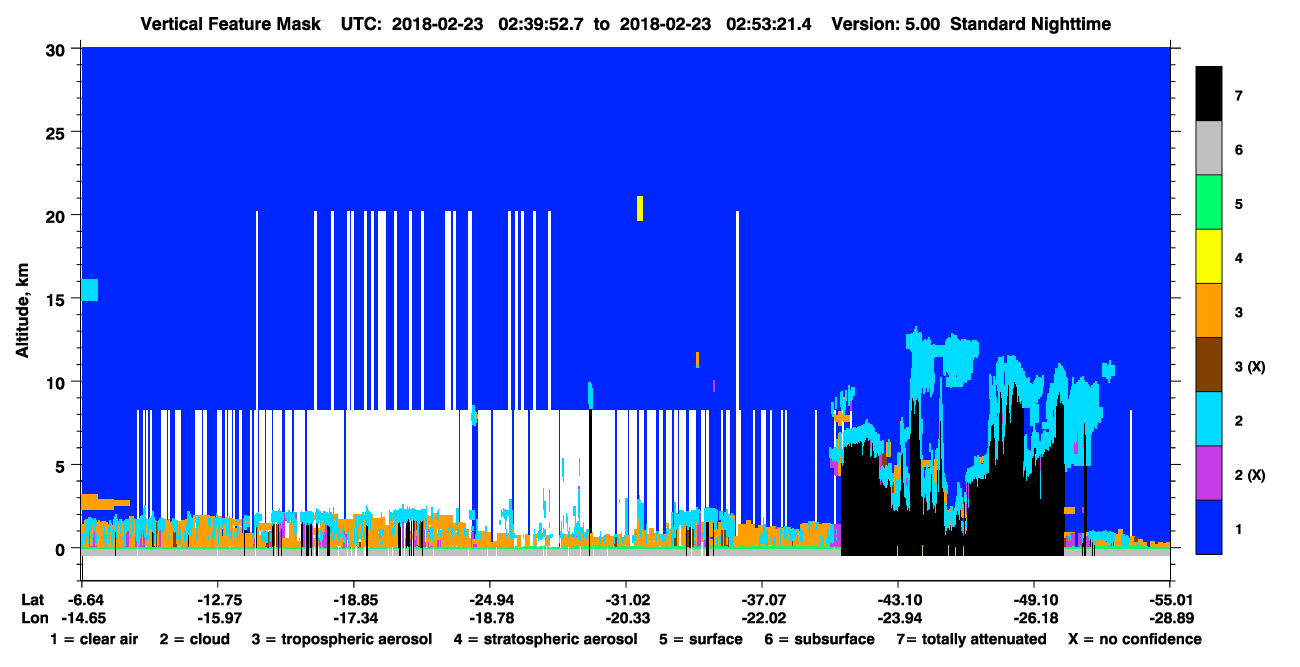
Task: Click the gray subsurface legend swatch
Action: click(x=1209, y=149)
